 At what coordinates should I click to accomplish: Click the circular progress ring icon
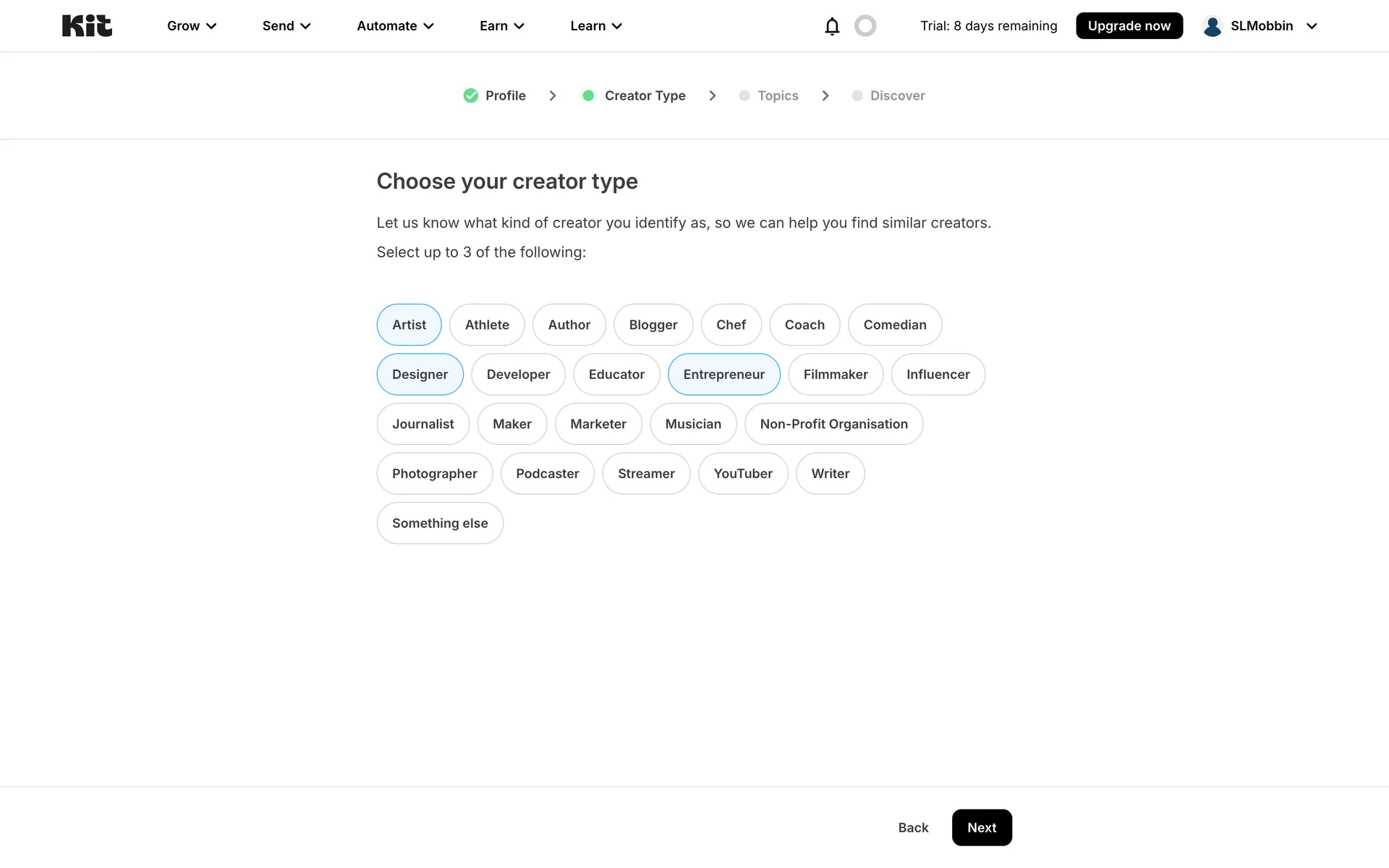865,26
